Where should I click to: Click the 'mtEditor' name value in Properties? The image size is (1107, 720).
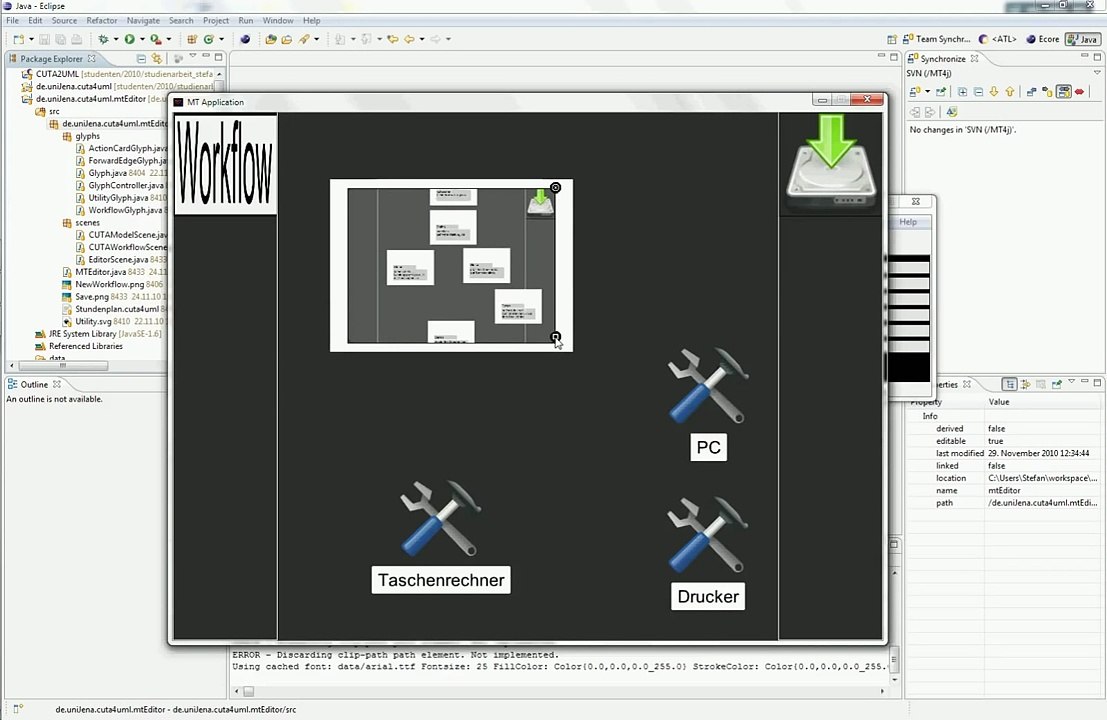pos(1004,491)
